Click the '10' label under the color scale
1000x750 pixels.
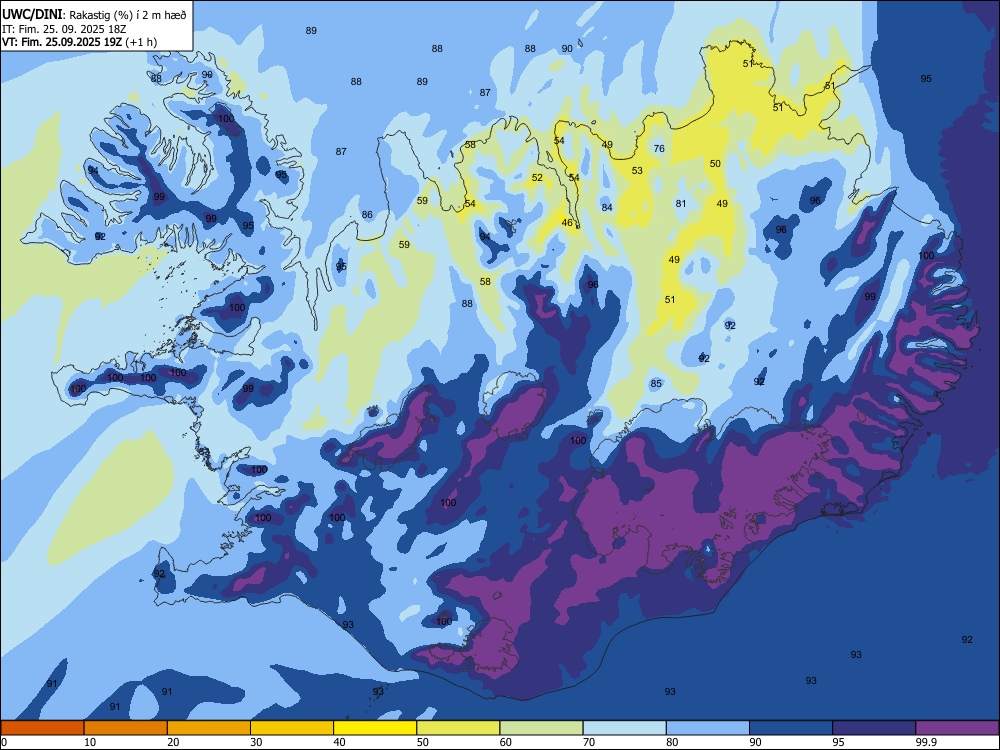coord(90,742)
